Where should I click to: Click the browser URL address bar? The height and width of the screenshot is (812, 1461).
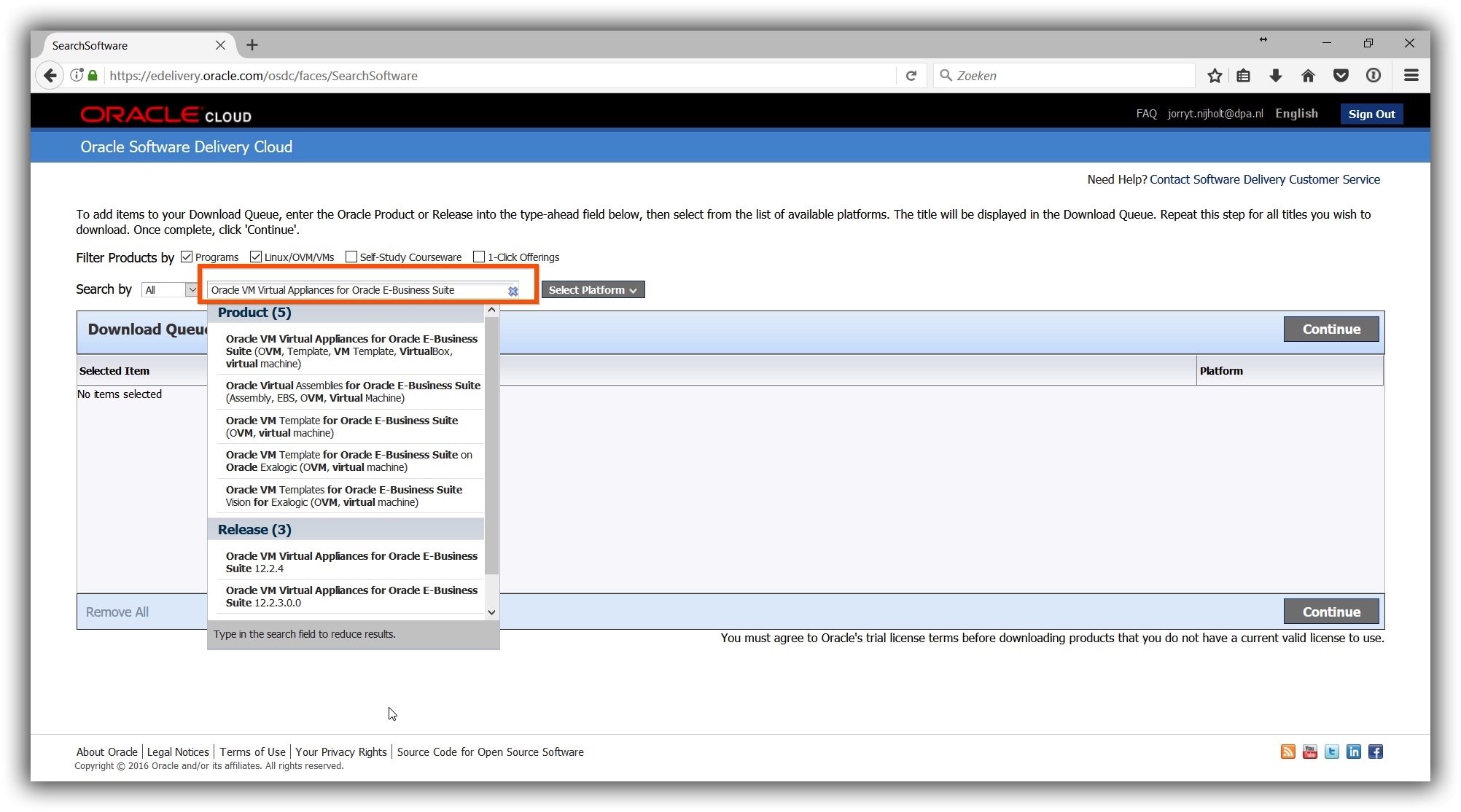pos(499,76)
